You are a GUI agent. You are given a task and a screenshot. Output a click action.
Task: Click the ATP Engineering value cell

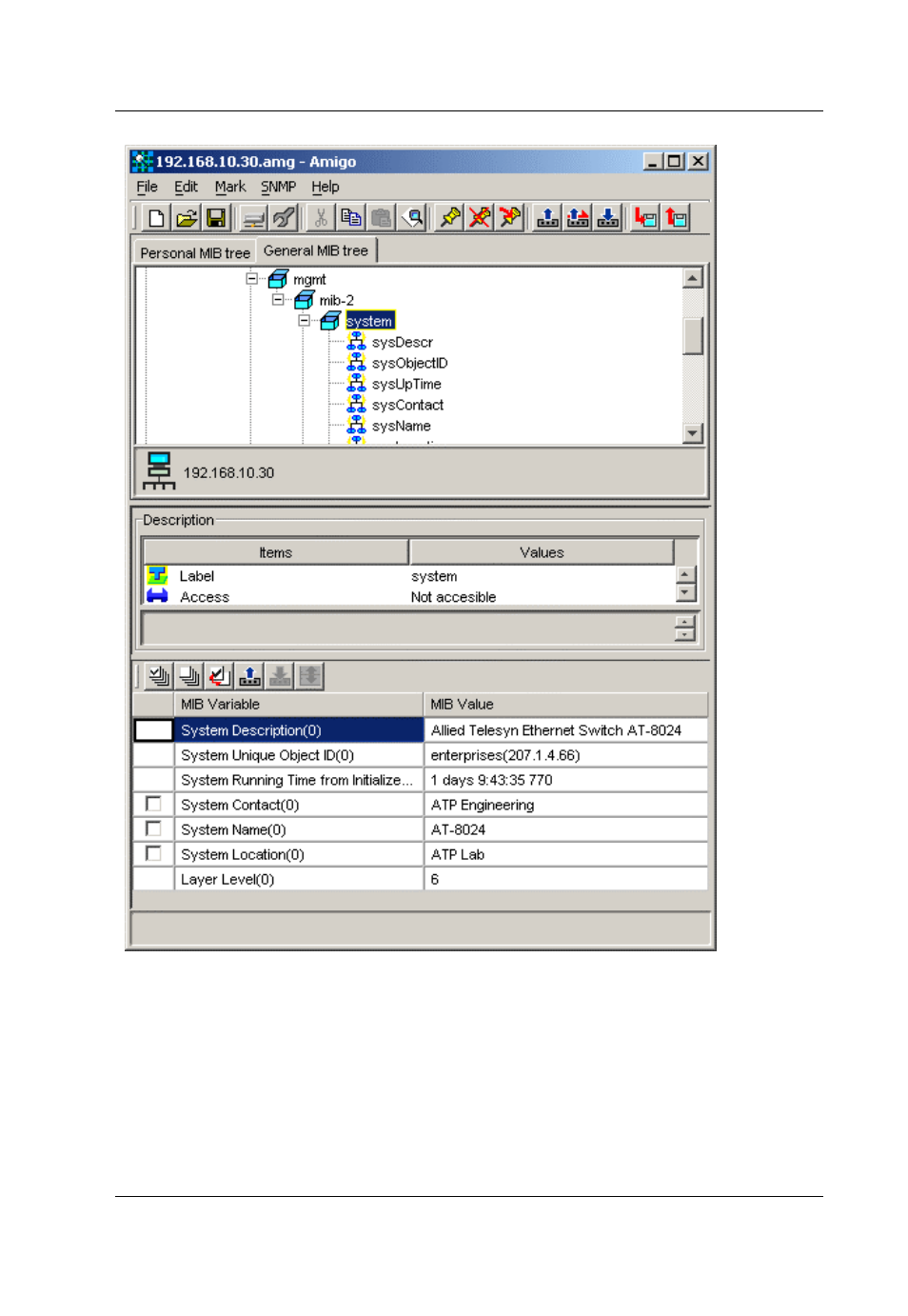(565, 805)
